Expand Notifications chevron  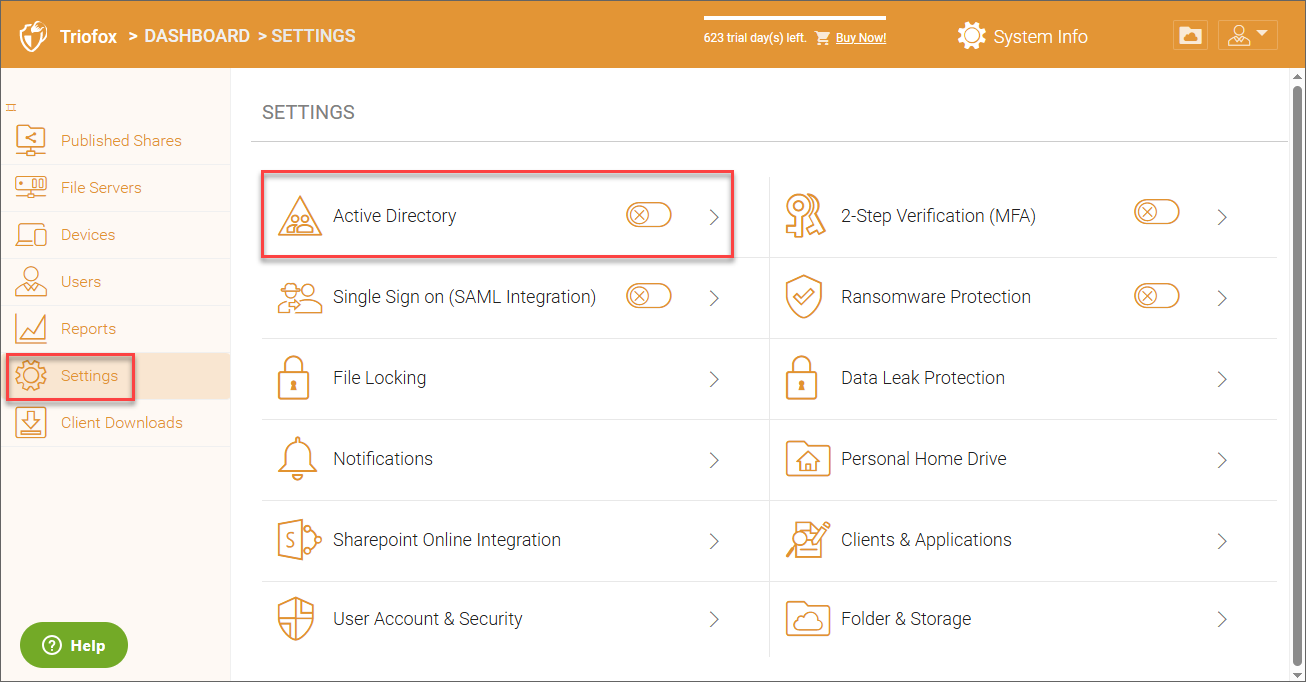(714, 460)
